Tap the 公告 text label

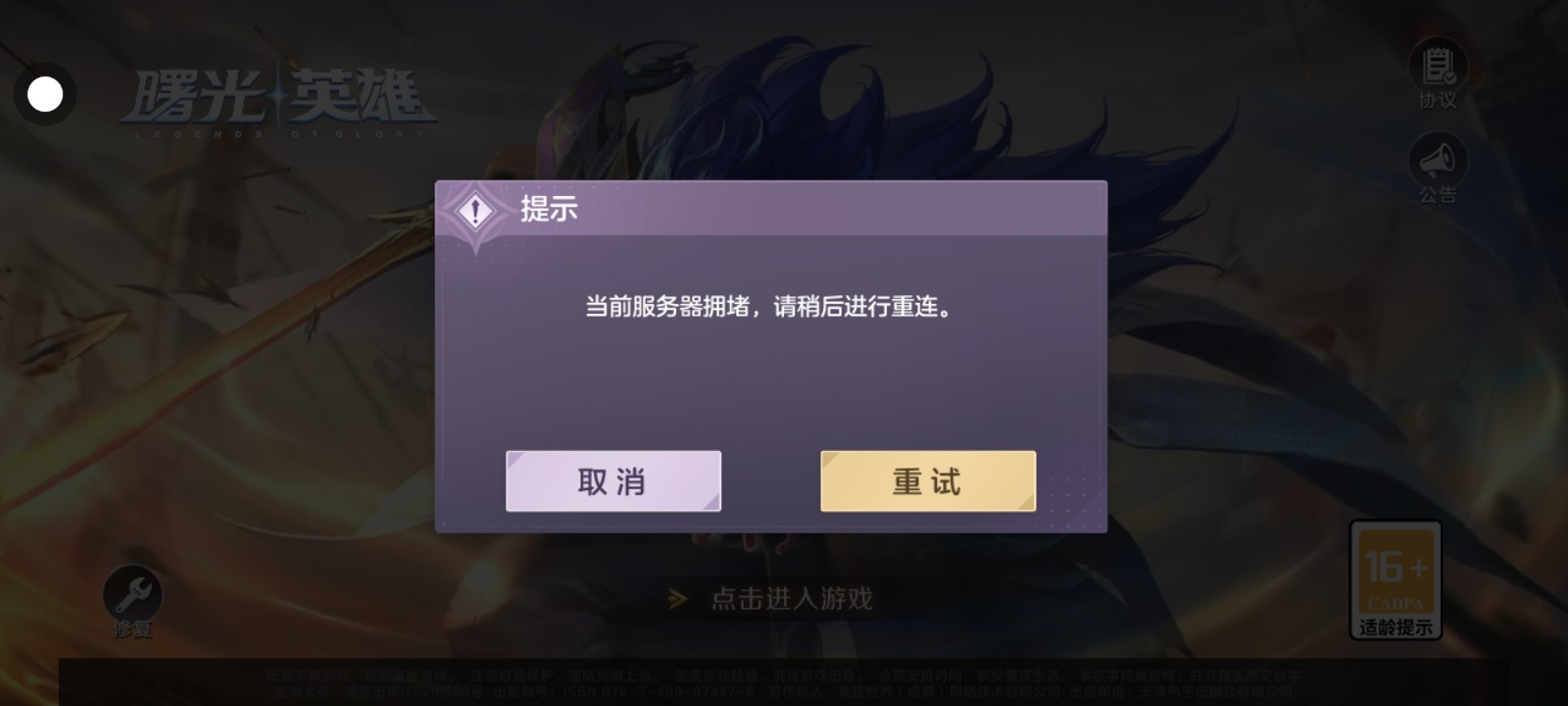pyautogui.click(x=1438, y=194)
